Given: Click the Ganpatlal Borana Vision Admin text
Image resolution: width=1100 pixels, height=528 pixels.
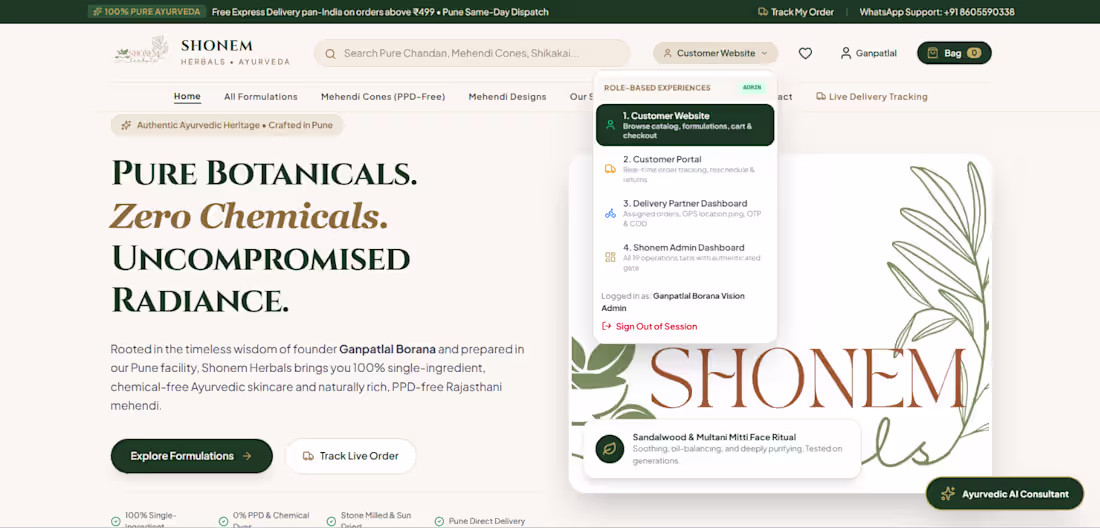Looking at the screenshot, I should [673, 302].
